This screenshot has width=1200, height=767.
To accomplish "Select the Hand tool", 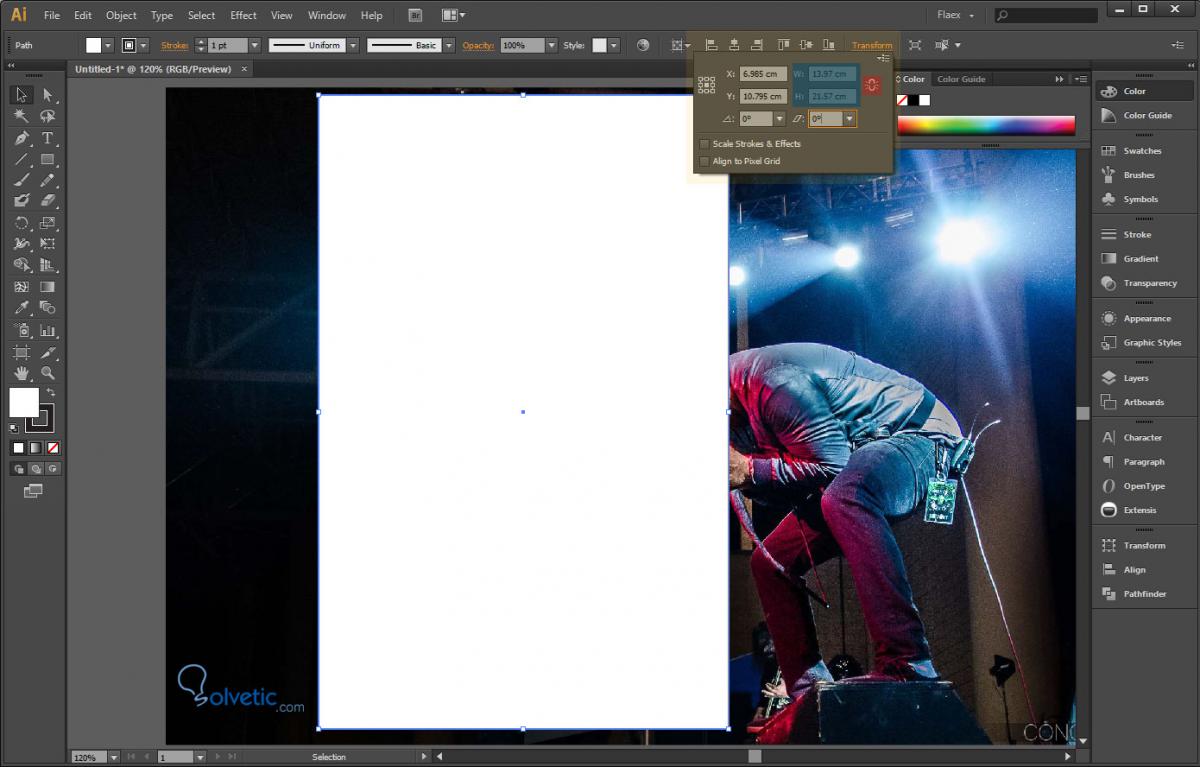I will [x=21, y=373].
